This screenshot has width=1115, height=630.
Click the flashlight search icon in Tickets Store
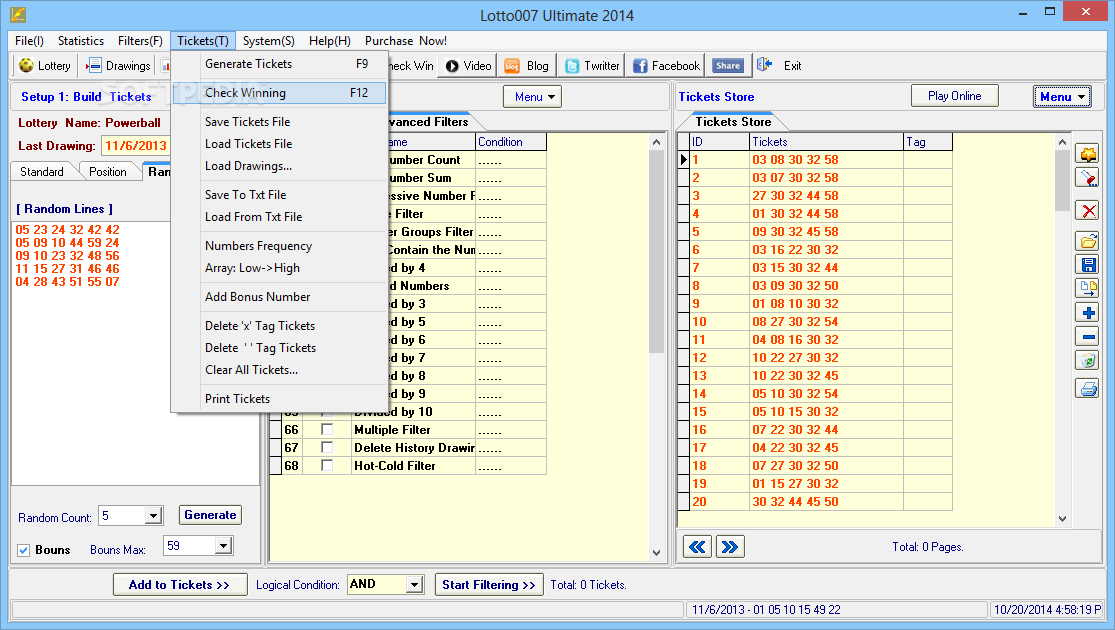tap(1087, 178)
